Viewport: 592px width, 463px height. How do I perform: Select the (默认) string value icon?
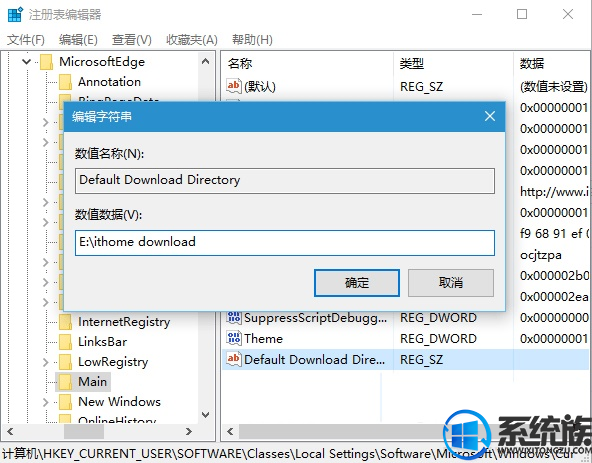[233, 86]
